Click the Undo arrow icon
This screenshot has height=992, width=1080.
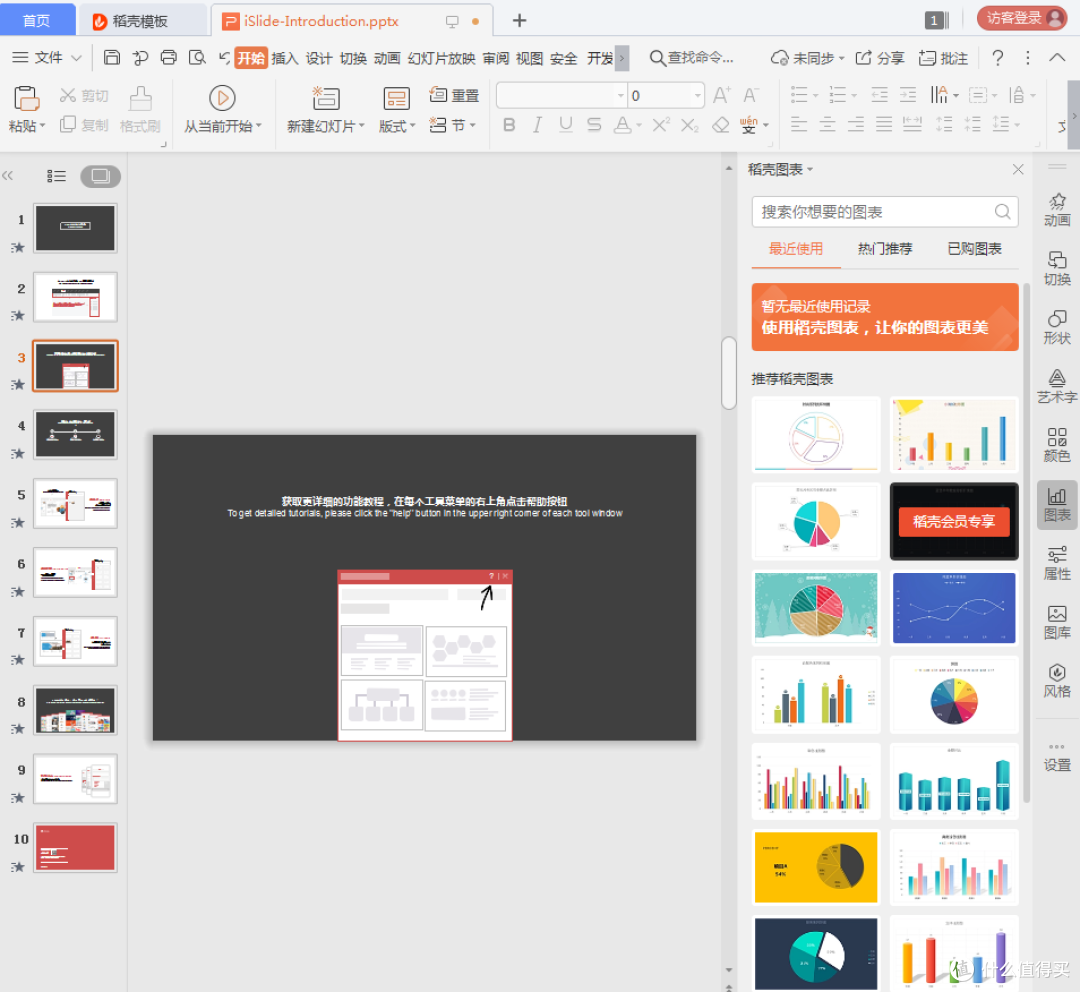[x=225, y=57]
